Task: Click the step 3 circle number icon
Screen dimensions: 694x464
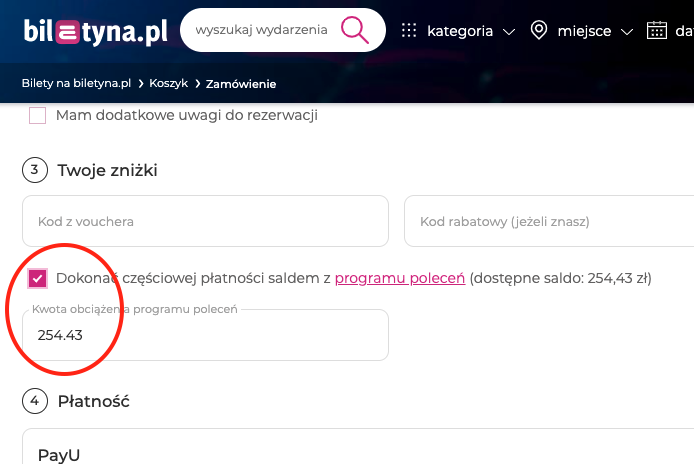Action: click(x=35, y=170)
